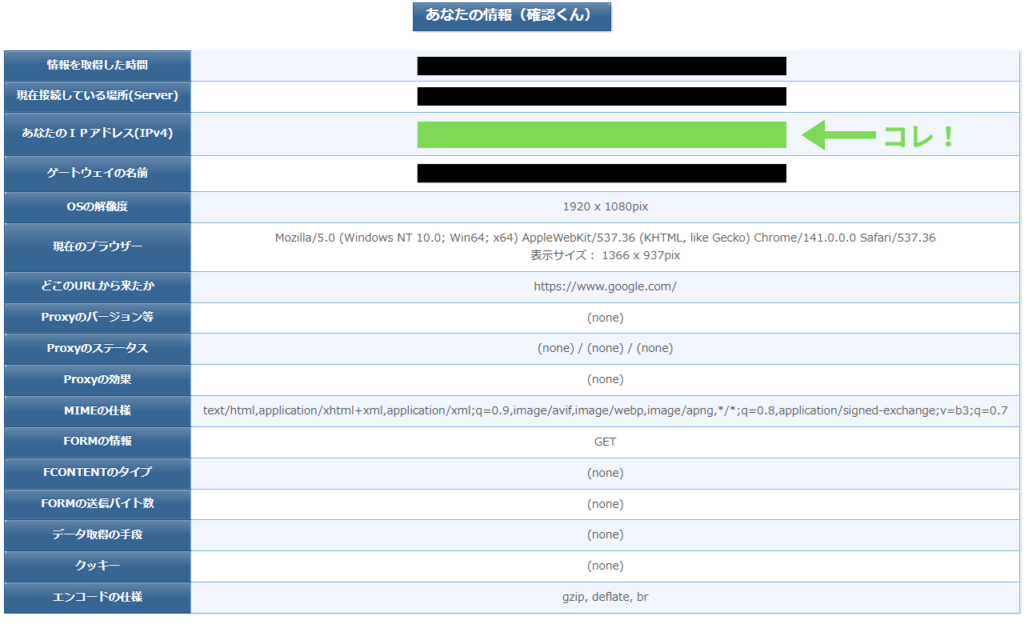Select the "どこのURLから来たか" row label
1024x624 pixels.
pos(97,287)
